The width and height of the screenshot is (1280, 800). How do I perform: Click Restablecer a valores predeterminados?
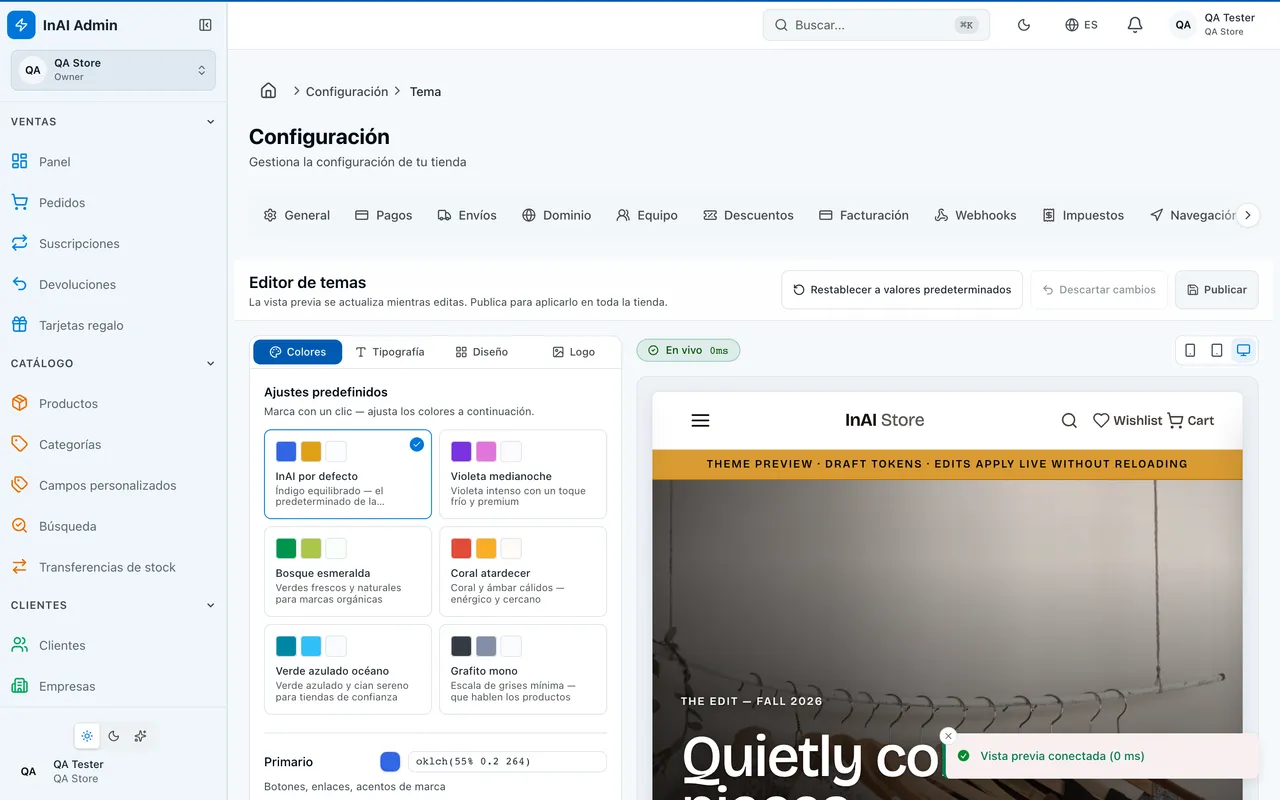[x=902, y=290]
